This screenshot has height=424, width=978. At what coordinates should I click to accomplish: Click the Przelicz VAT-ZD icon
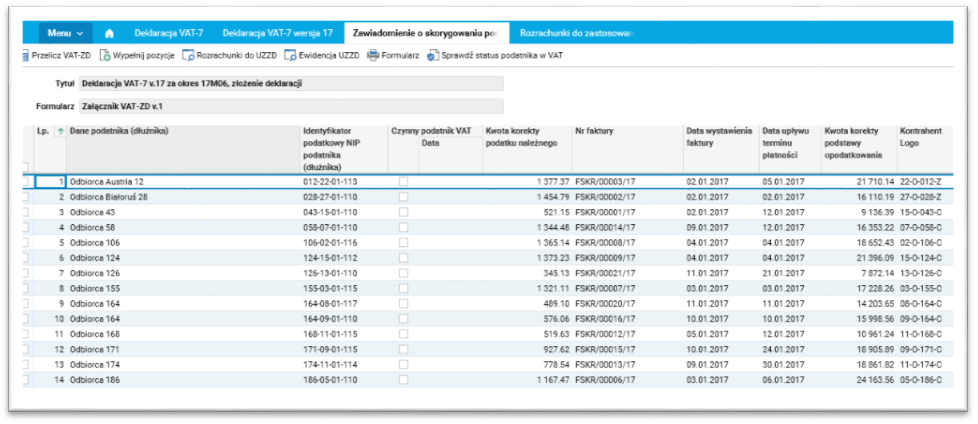click(x=26, y=55)
